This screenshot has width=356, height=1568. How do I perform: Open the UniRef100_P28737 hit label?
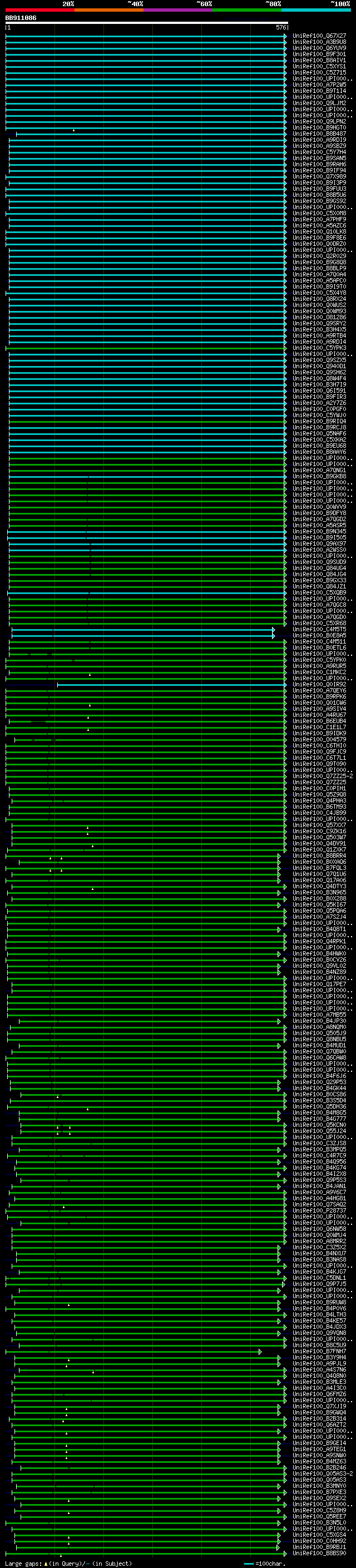coord(319,1211)
